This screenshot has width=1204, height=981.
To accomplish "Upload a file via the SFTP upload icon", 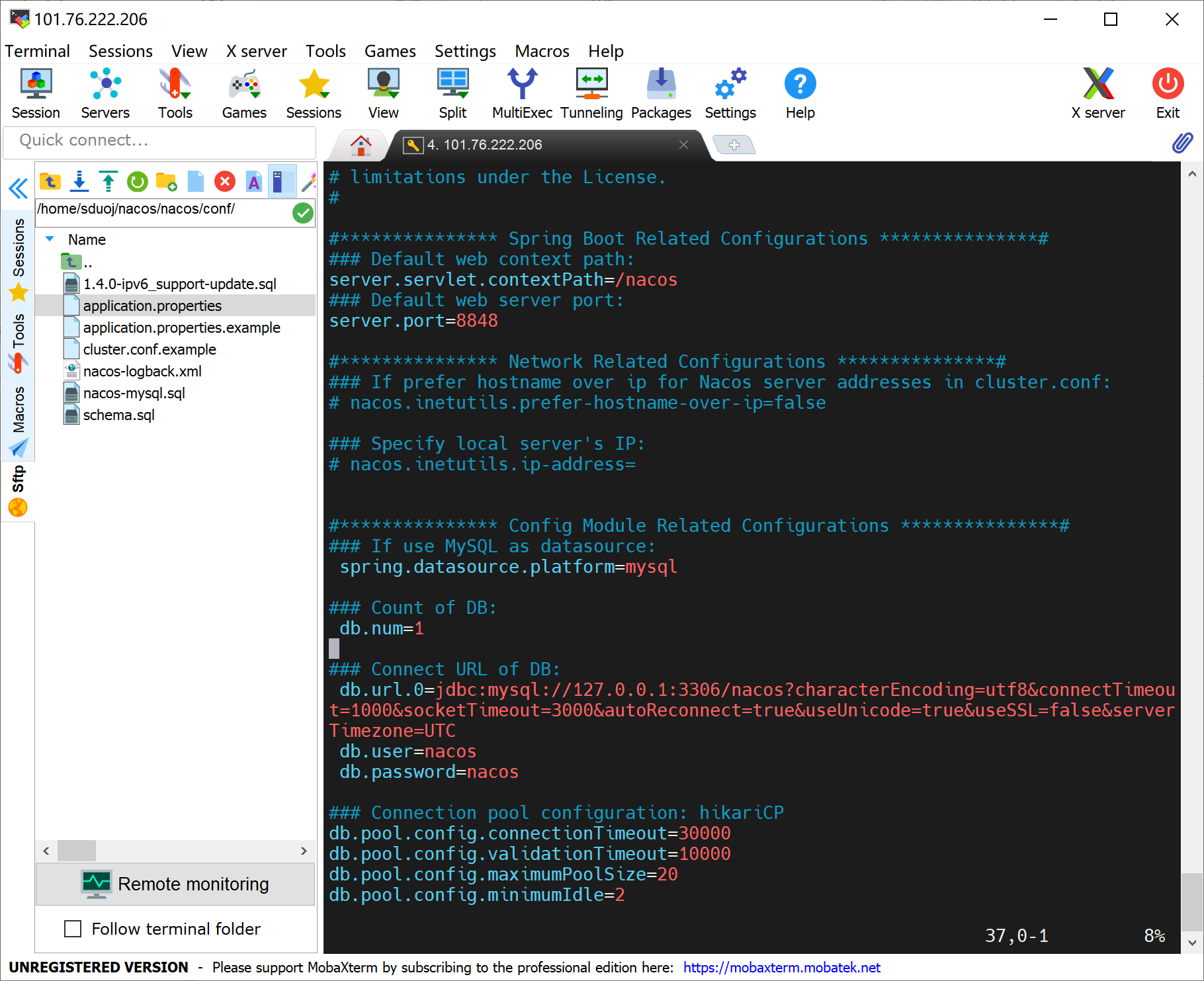I will click(108, 181).
